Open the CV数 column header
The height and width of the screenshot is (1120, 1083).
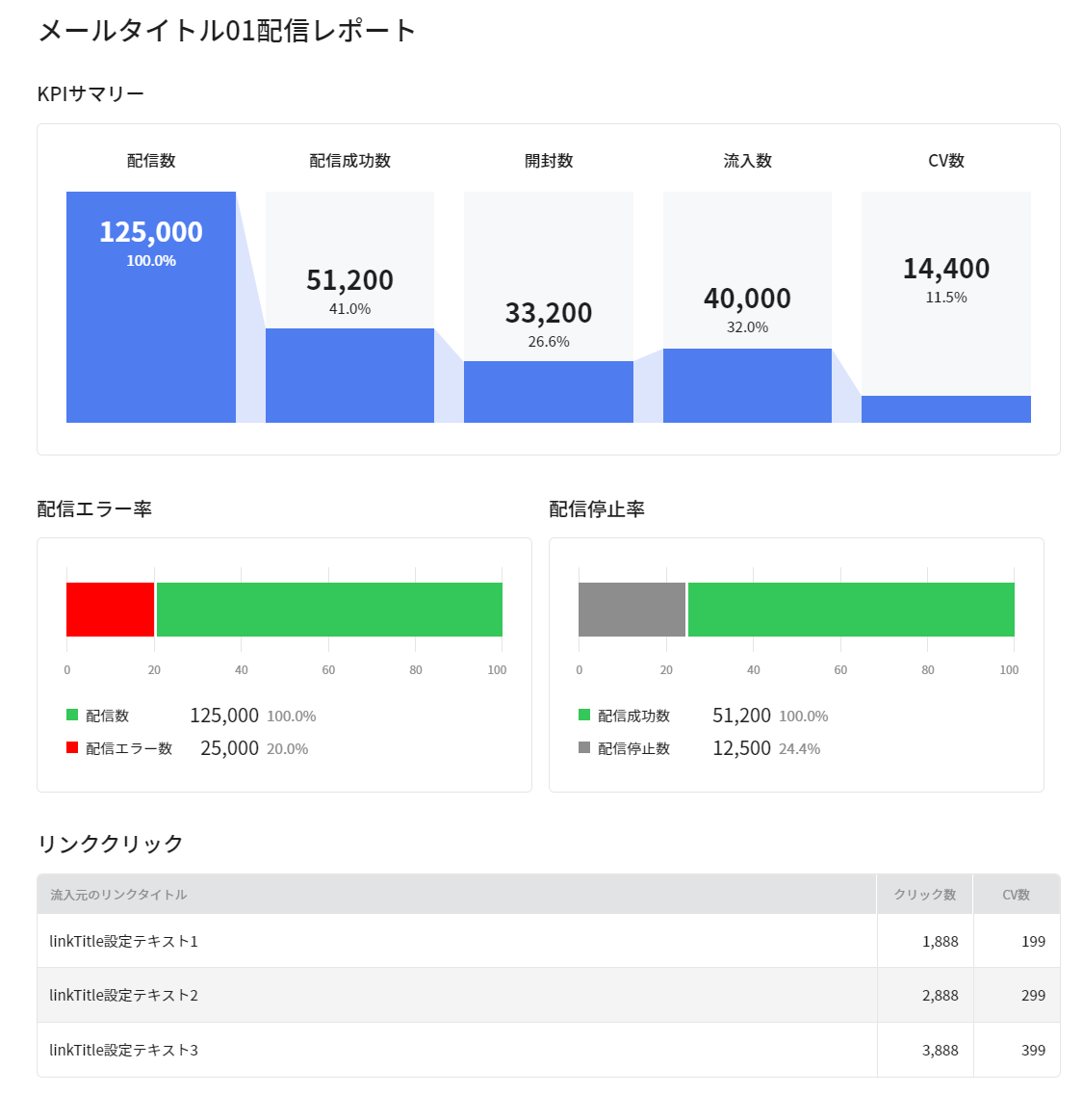point(1016,894)
